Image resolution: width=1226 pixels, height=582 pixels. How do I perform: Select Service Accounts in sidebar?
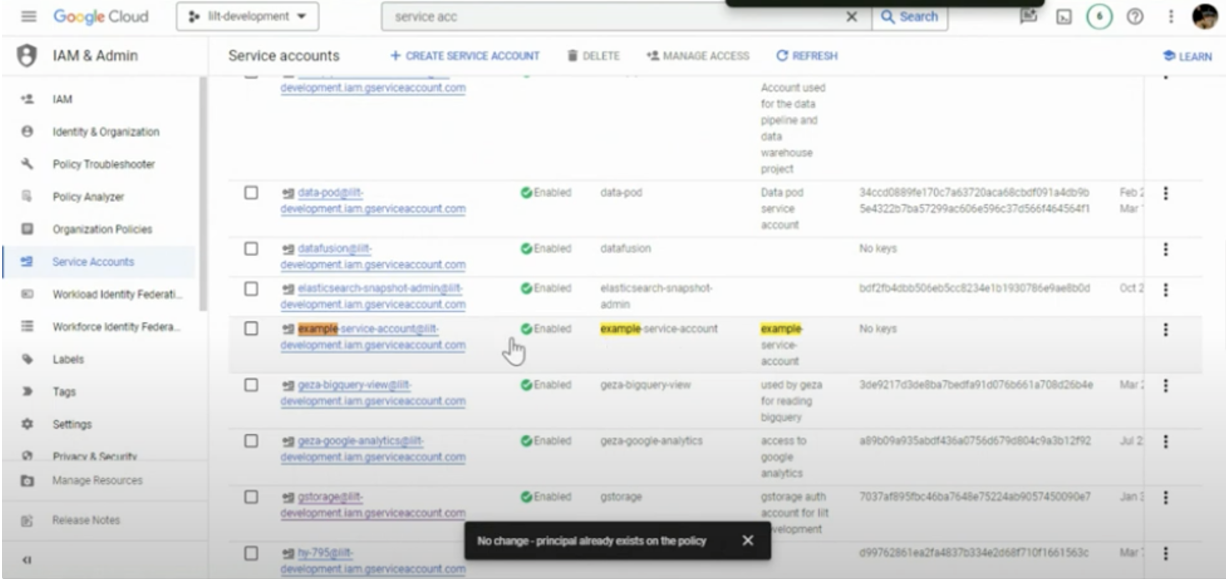(93, 262)
